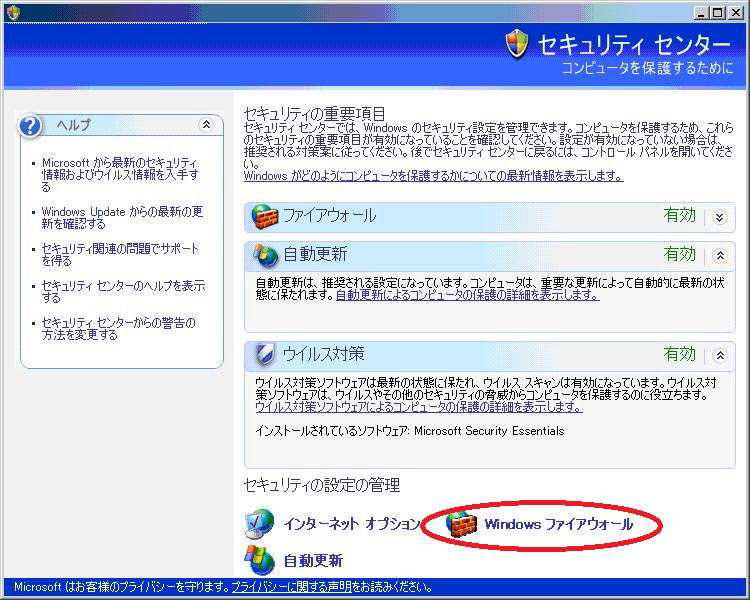This screenshot has height=600, width=750.
Task: Open the インターネット オプション text link
Action: click(352, 524)
